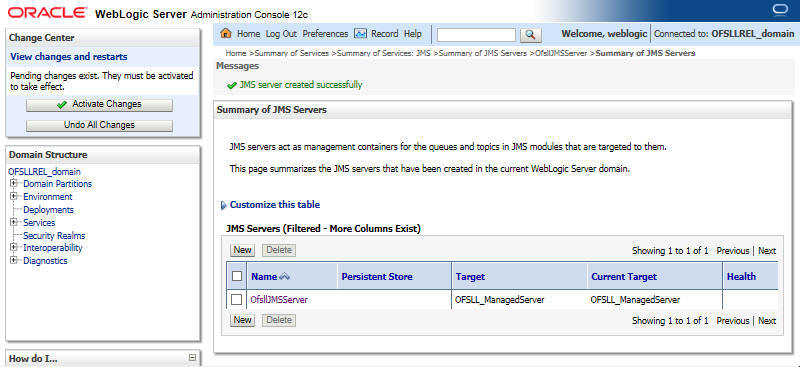Viewport: 800px width, 367px height.
Task: Click breadcrumb OfsllJMSServer link
Action: tap(561, 53)
